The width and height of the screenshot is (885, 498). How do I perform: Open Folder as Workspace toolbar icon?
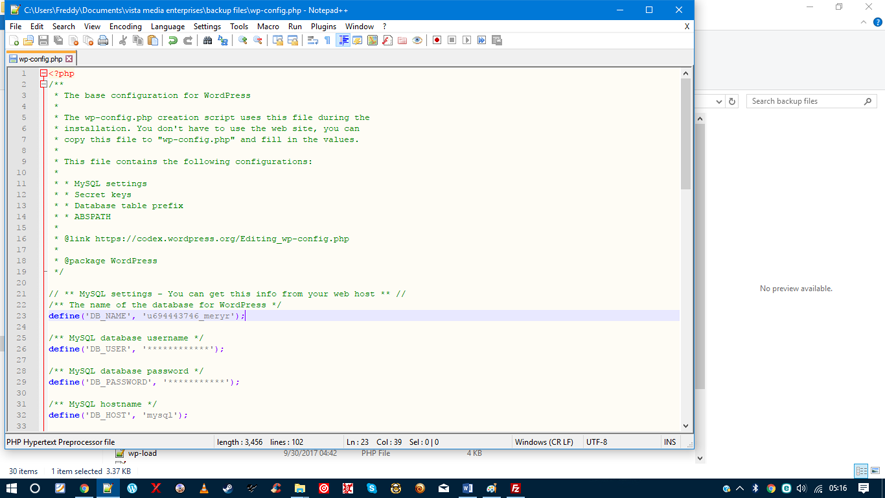click(402, 40)
